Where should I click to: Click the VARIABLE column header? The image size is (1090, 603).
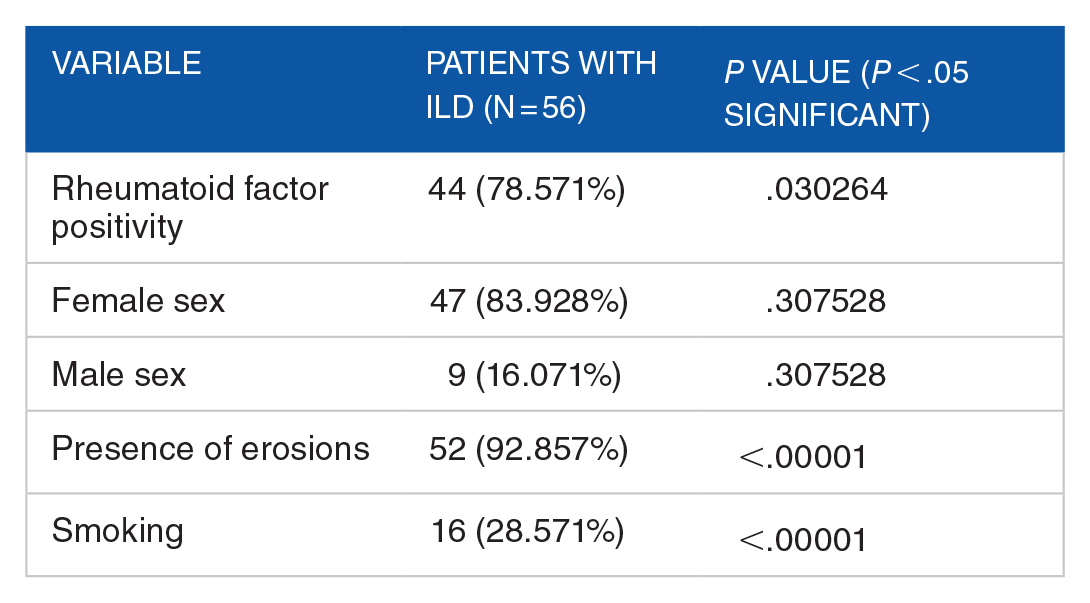coord(127,63)
